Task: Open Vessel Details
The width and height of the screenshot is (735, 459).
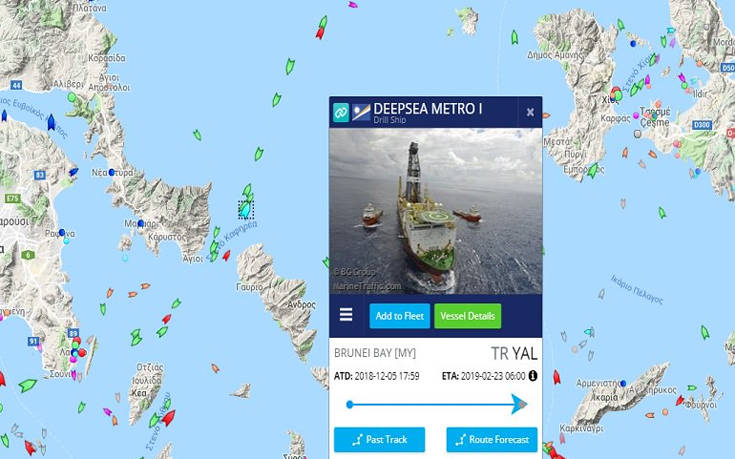Action: 467,316
